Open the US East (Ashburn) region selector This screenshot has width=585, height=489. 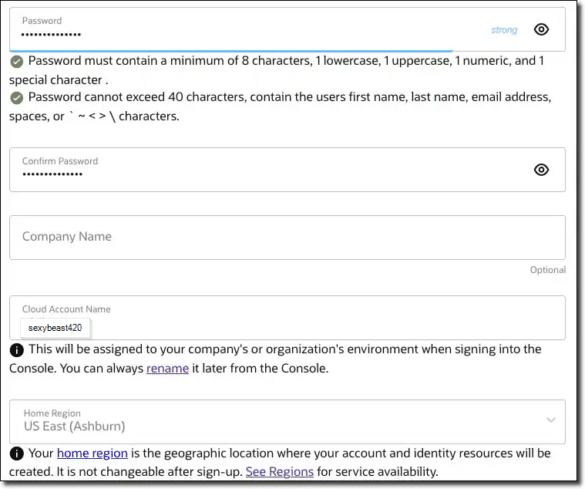point(287,421)
